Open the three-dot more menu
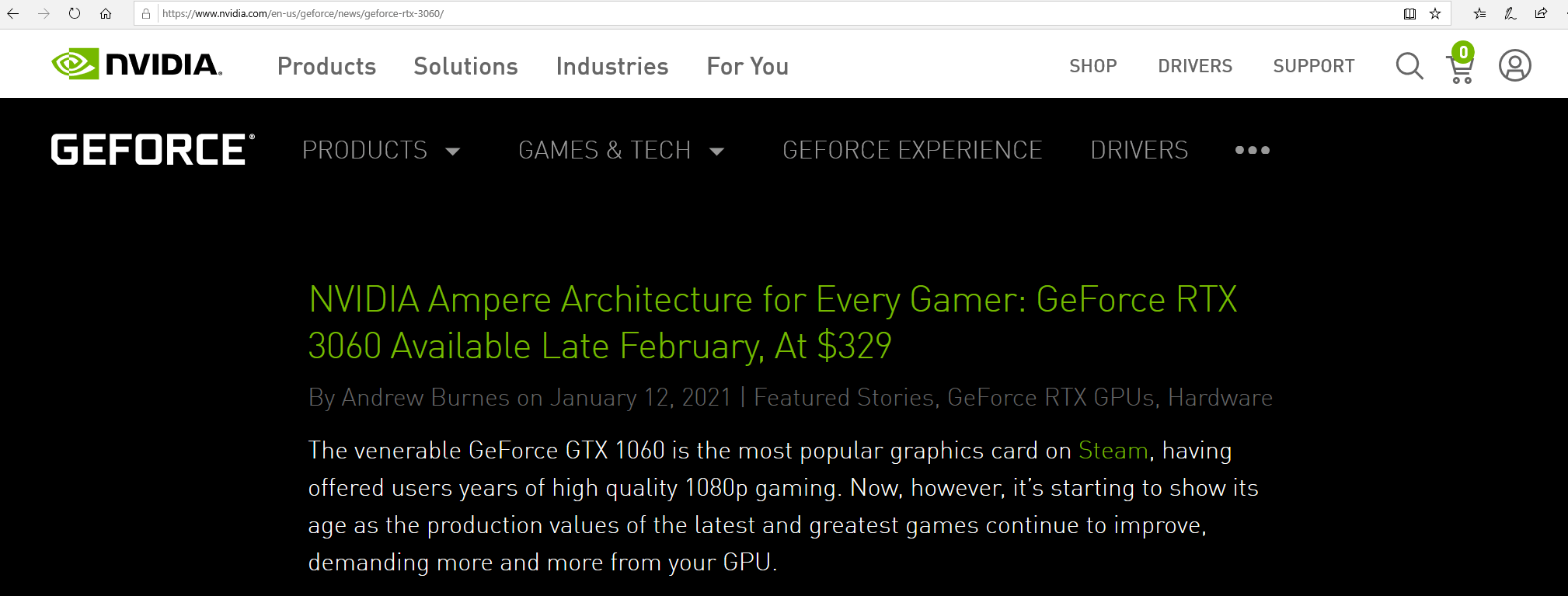 click(1253, 150)
